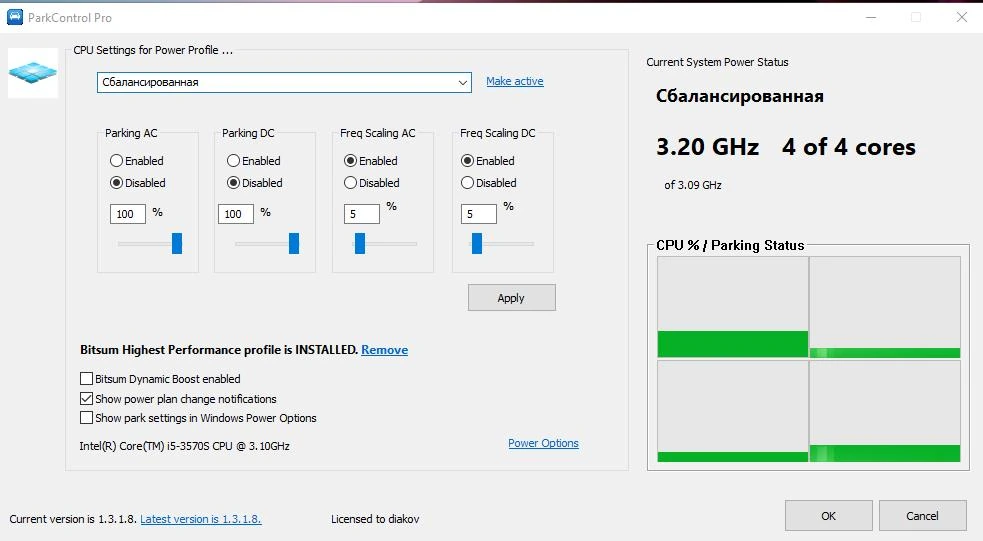Minimize the ParkControl Pro window

point(871,17)
